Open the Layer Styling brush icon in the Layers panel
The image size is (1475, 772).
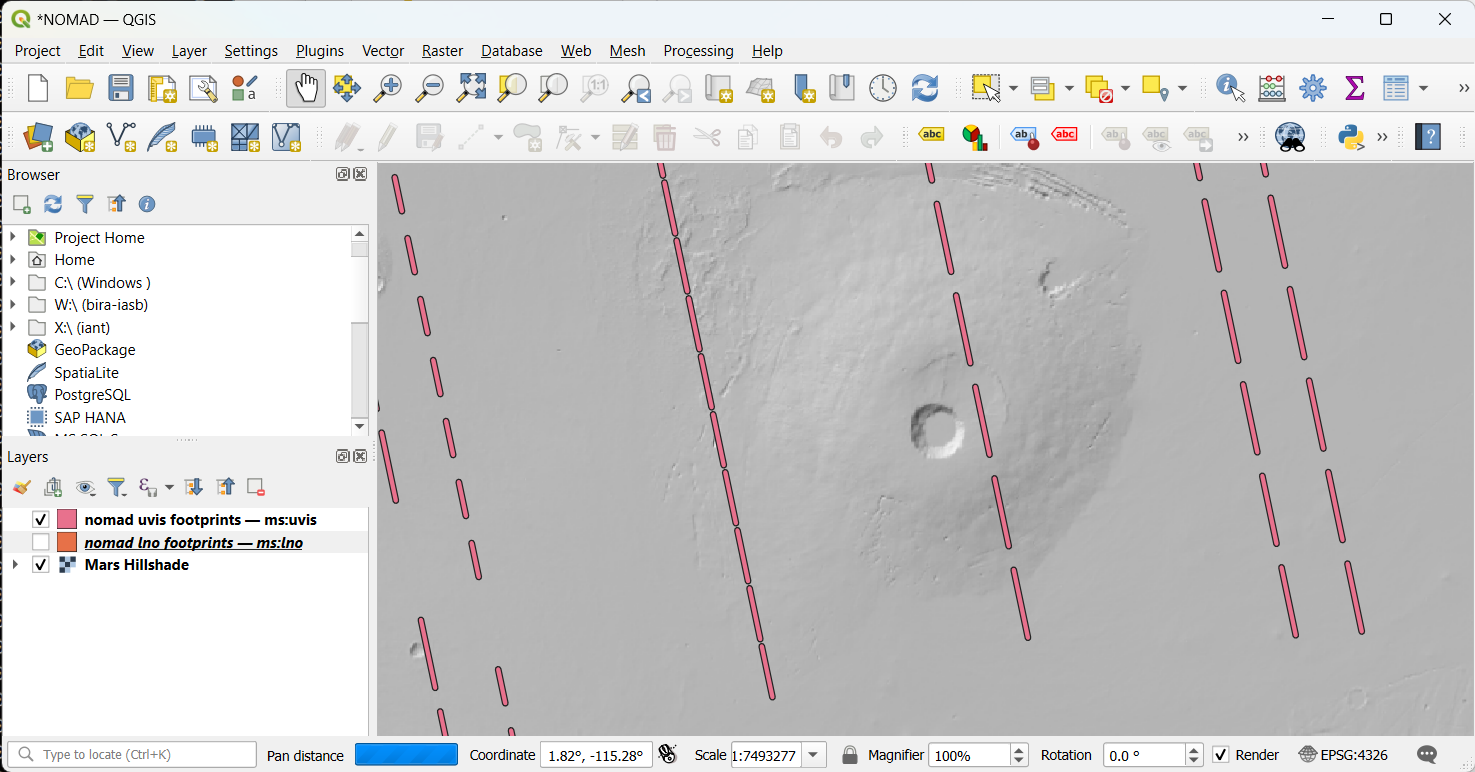(x=22, y=487)
